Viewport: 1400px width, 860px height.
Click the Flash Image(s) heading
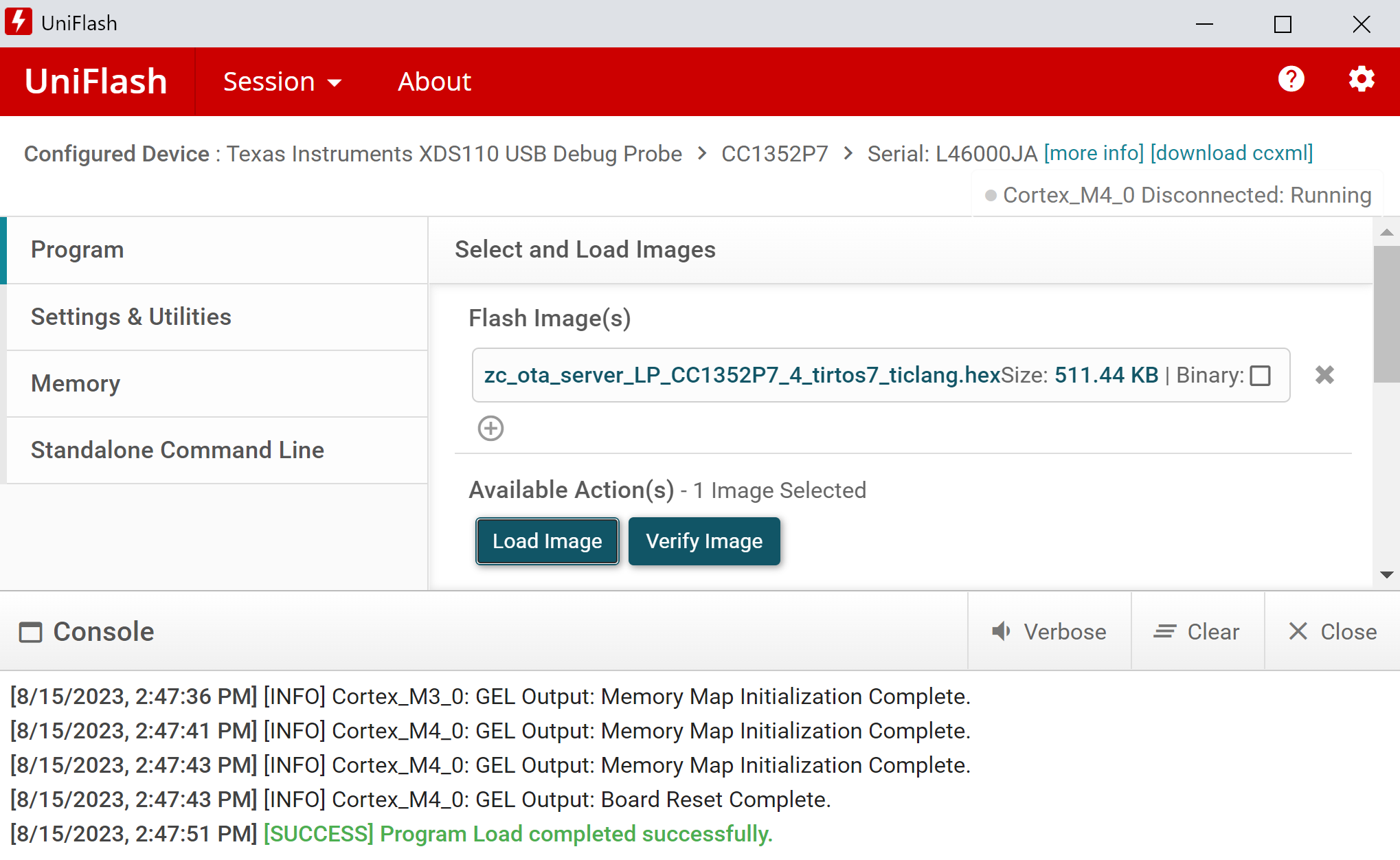(550, 319)
